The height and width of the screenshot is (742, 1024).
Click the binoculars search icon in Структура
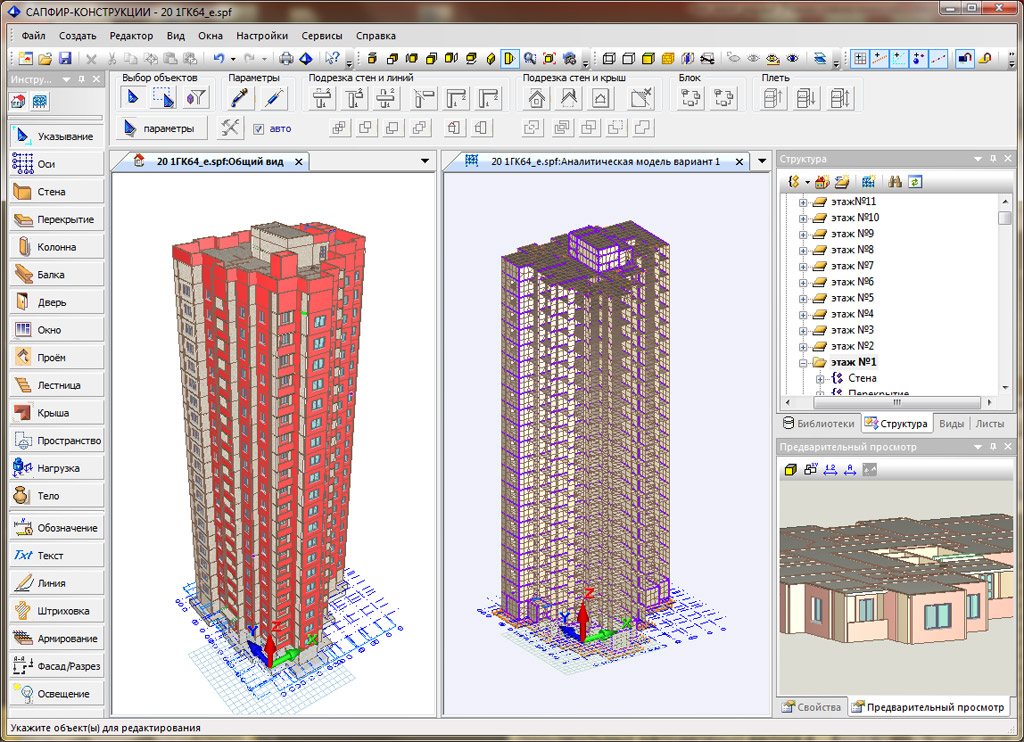(895, 182)
